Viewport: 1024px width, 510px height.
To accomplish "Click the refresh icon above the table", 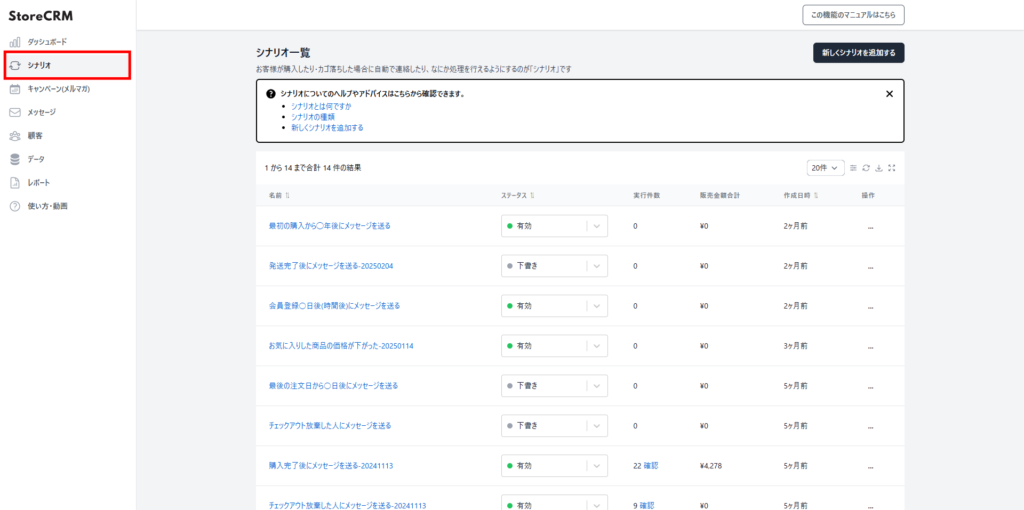I will pos(866,168).
